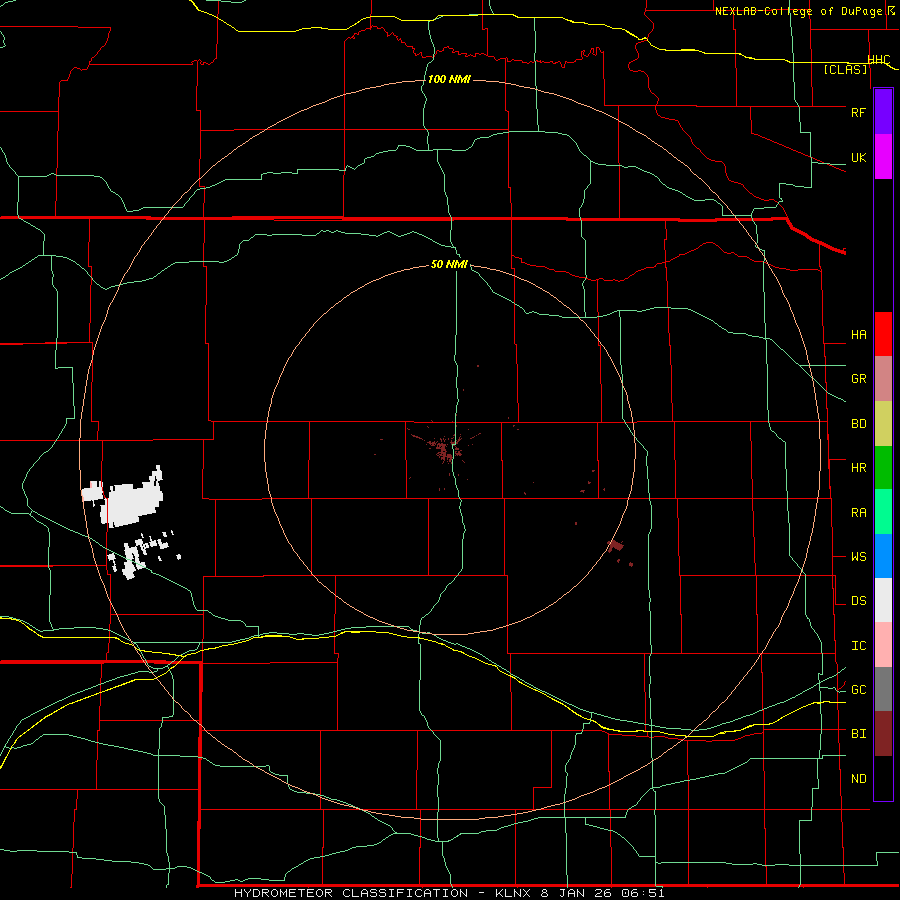Click the NEXLAB-College of DuPage text
The image size is (900, 900).
click(798, 11)
